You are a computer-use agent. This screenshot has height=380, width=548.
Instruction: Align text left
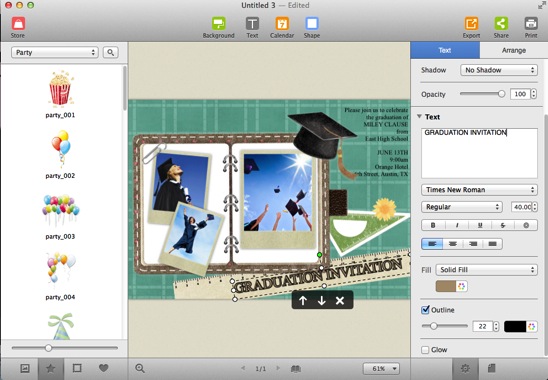pos(432,244)
